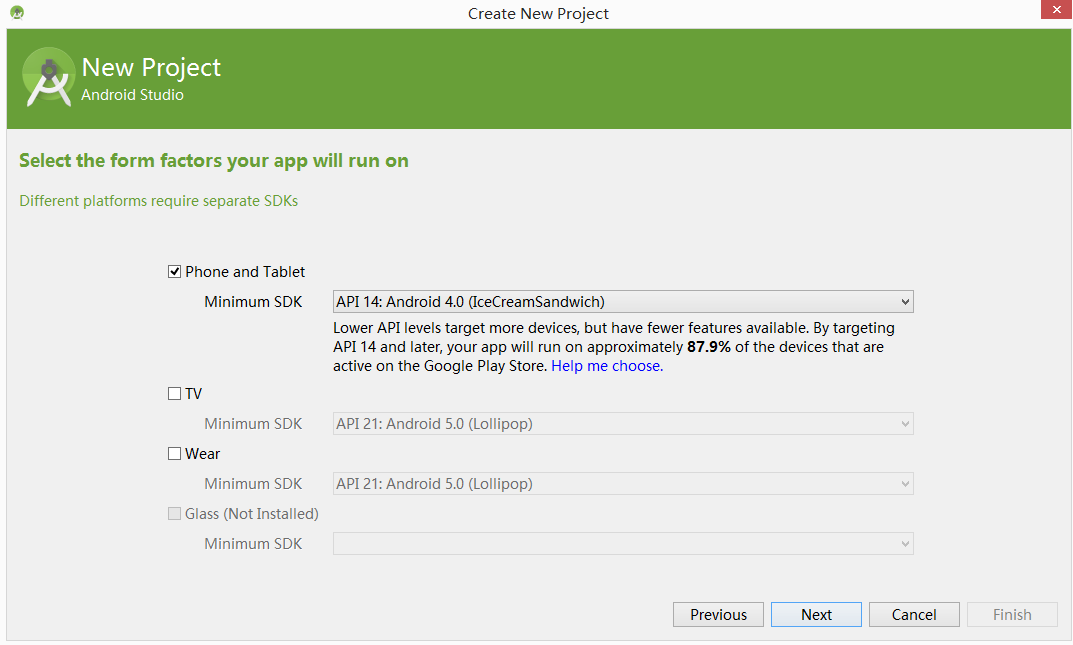This screenshot has height=645, width=1073.
Task: Enable the Wear form factor checkbox
Action: pos(175,454)
